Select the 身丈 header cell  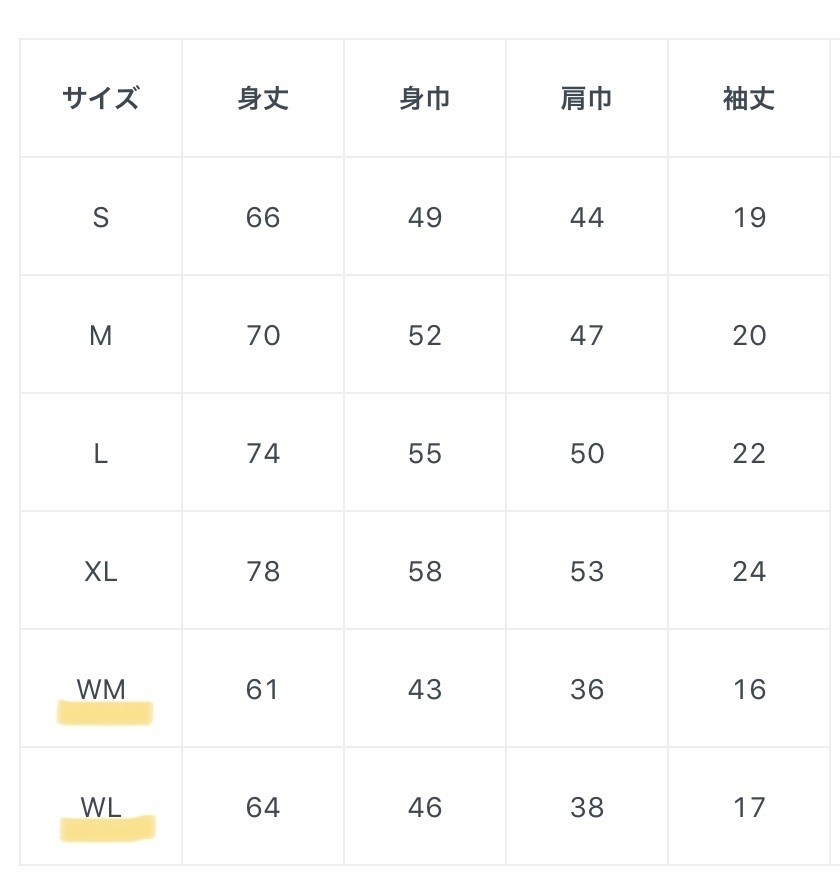[263, 99]
